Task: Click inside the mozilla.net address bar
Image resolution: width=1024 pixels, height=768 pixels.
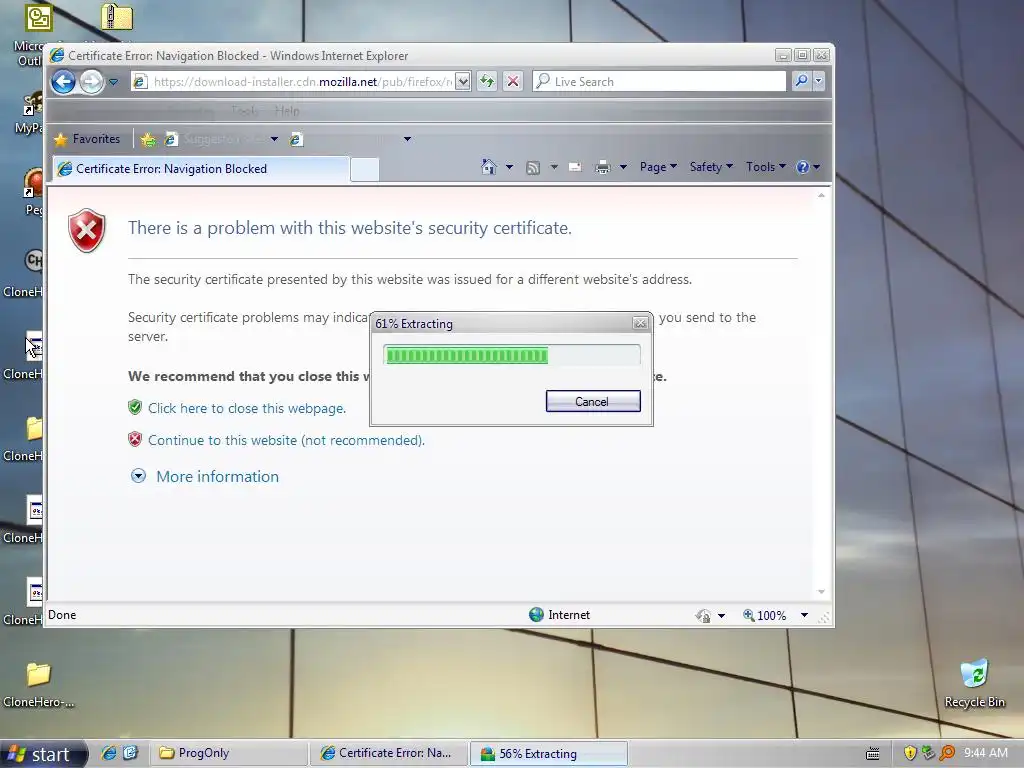Action: pos(294,82)
